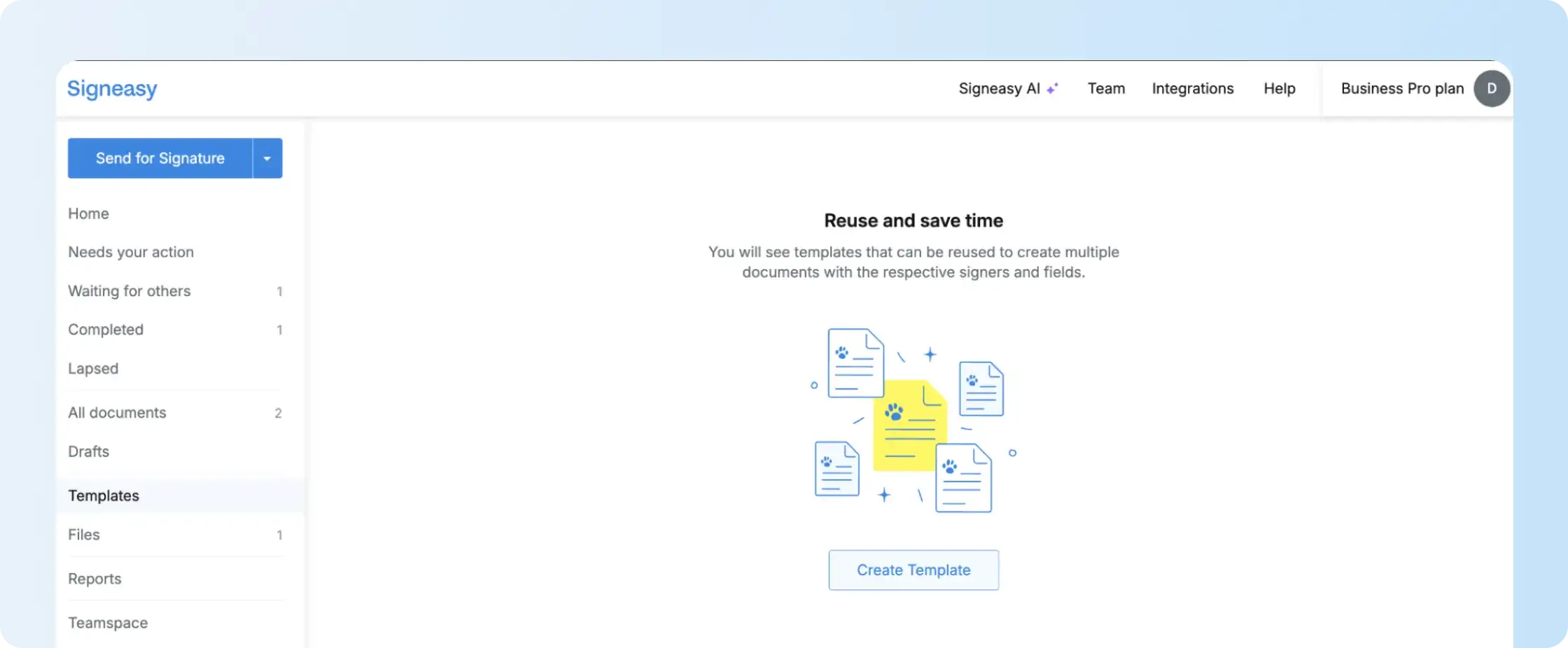Expand the Send for Signature dropdown arrow
The height and width of the screenshot is (648, 1568).
click(267, 158)
